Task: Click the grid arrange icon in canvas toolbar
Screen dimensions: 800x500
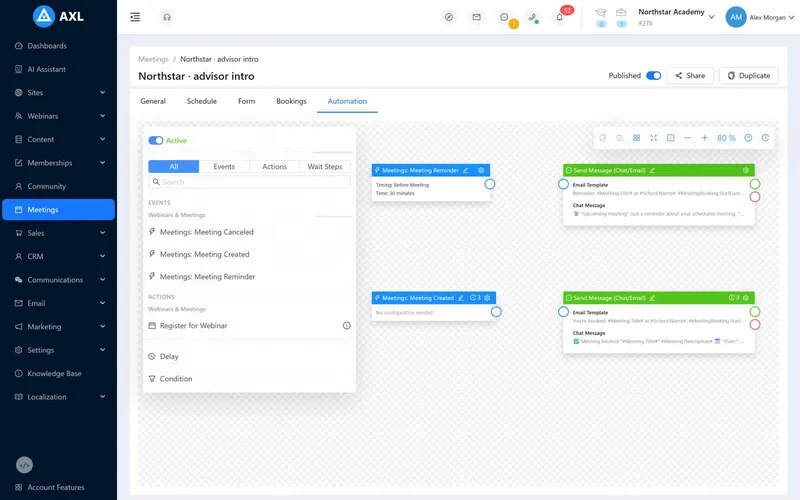Action: point(636,138)
